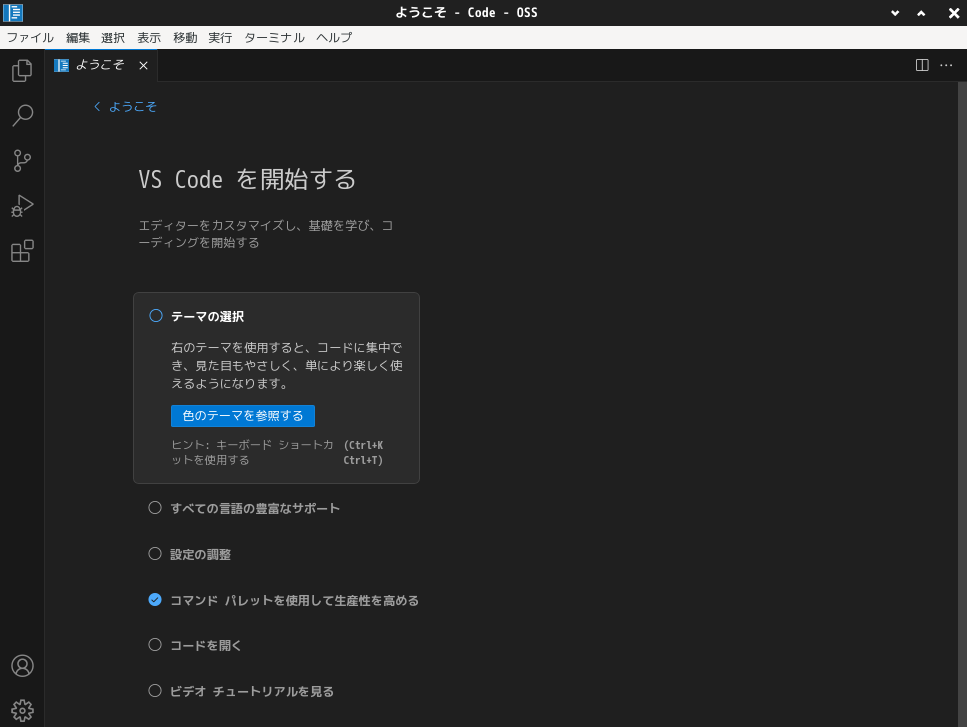967x727 pixels.
Task: Open the Accounts icon in activity bar
Action: click(x=22, y=666)
